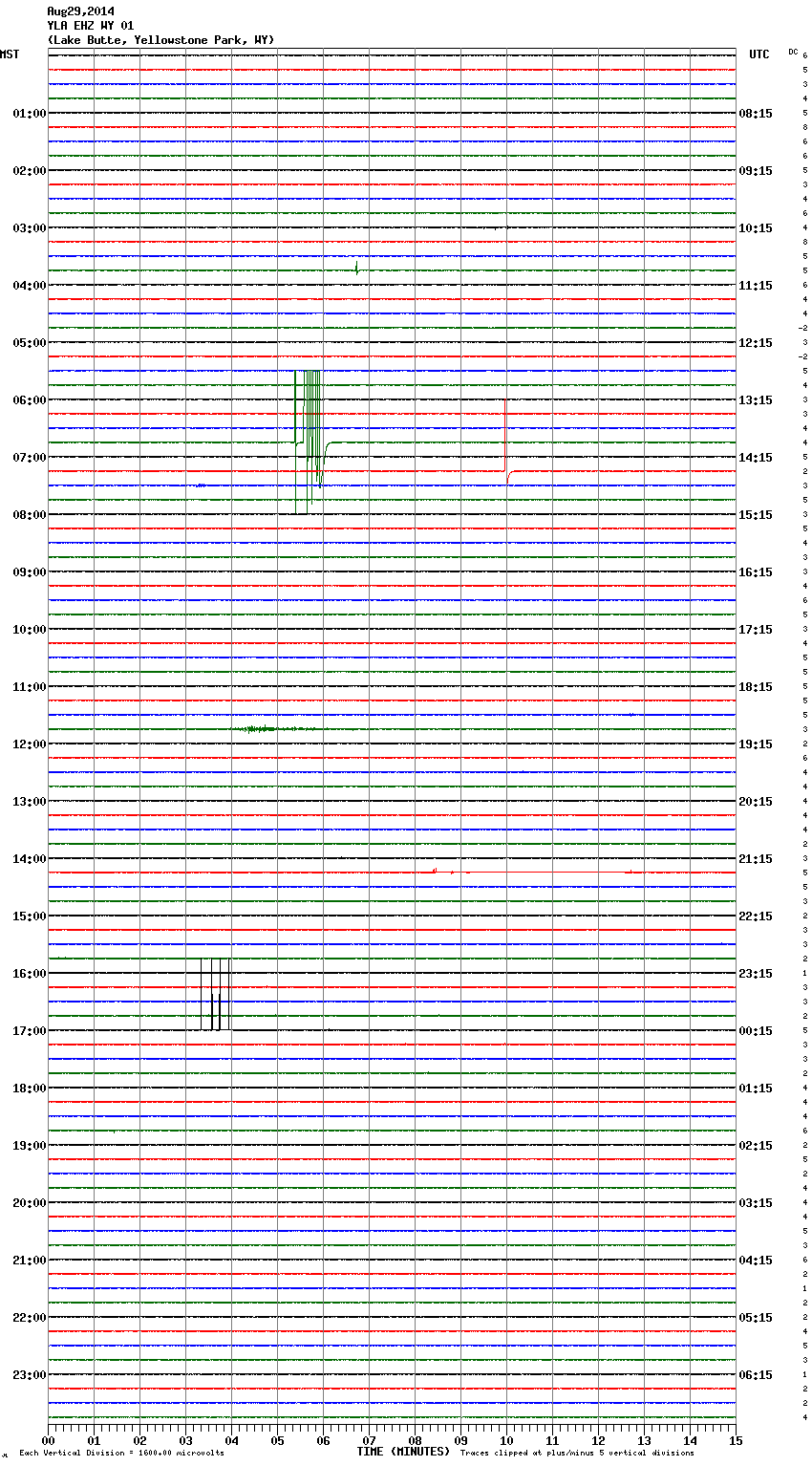This screenshot has height=1466, width=812.
Task: Click the traces clipped footnote text
Action: point(577,1454)
